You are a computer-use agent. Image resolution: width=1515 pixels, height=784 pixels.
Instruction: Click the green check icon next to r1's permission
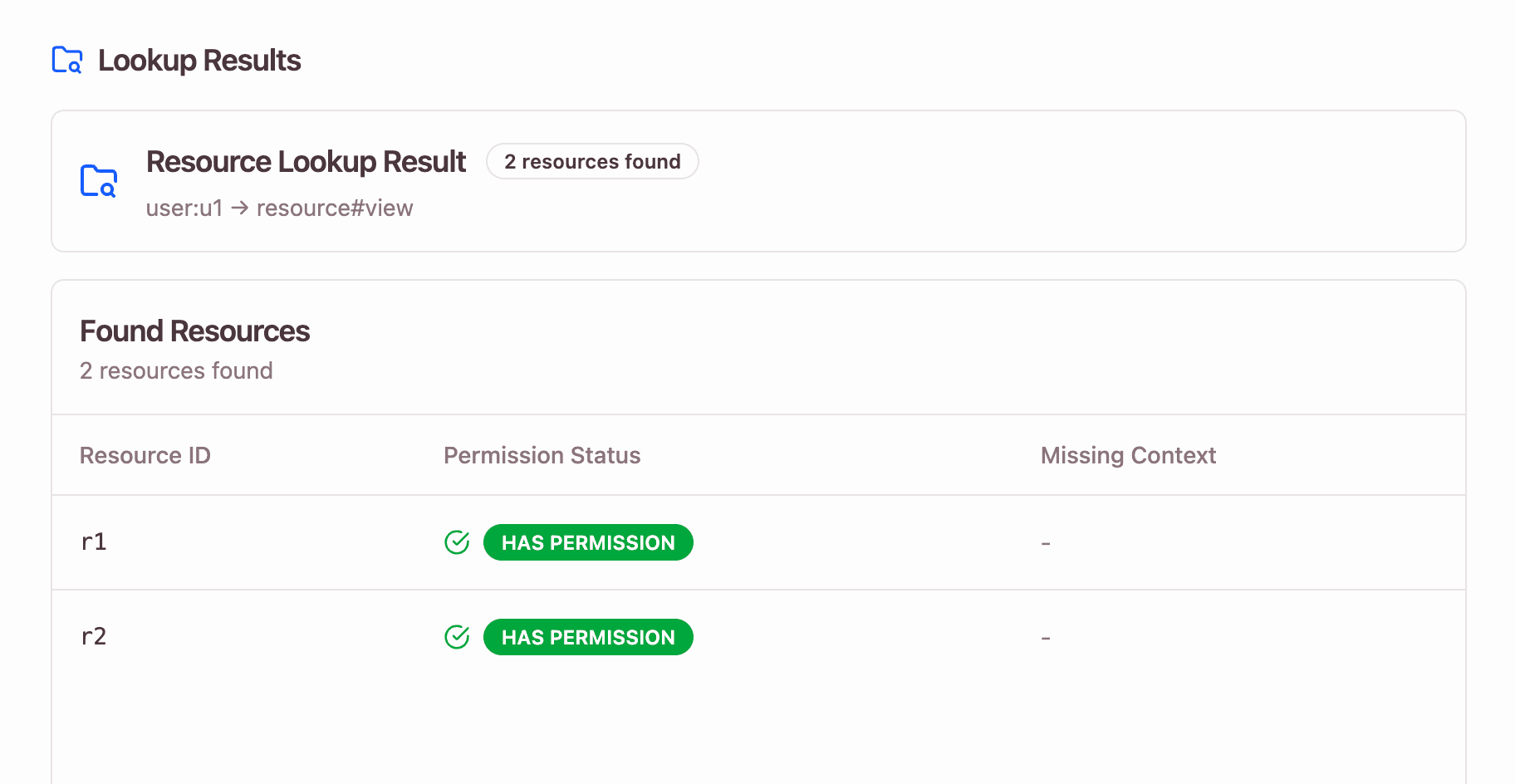click(x=458, y=541)
